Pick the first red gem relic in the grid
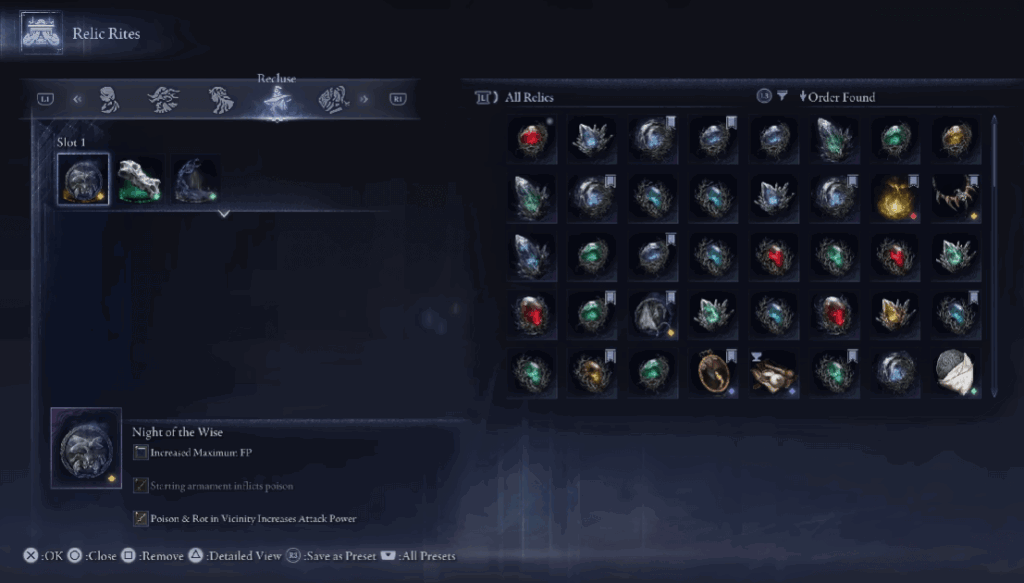Image resolution: width=1024 pixels, height=583 pixels. (x=532, y=139)
